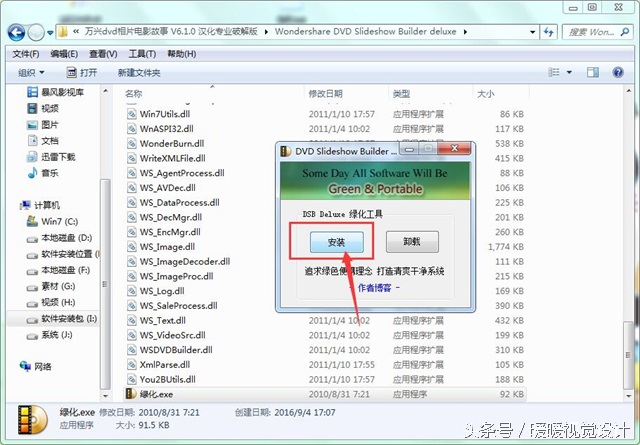The image size is (640, 445).
Task: Select WonderBurn.dll file
Action: click(172, 143)
